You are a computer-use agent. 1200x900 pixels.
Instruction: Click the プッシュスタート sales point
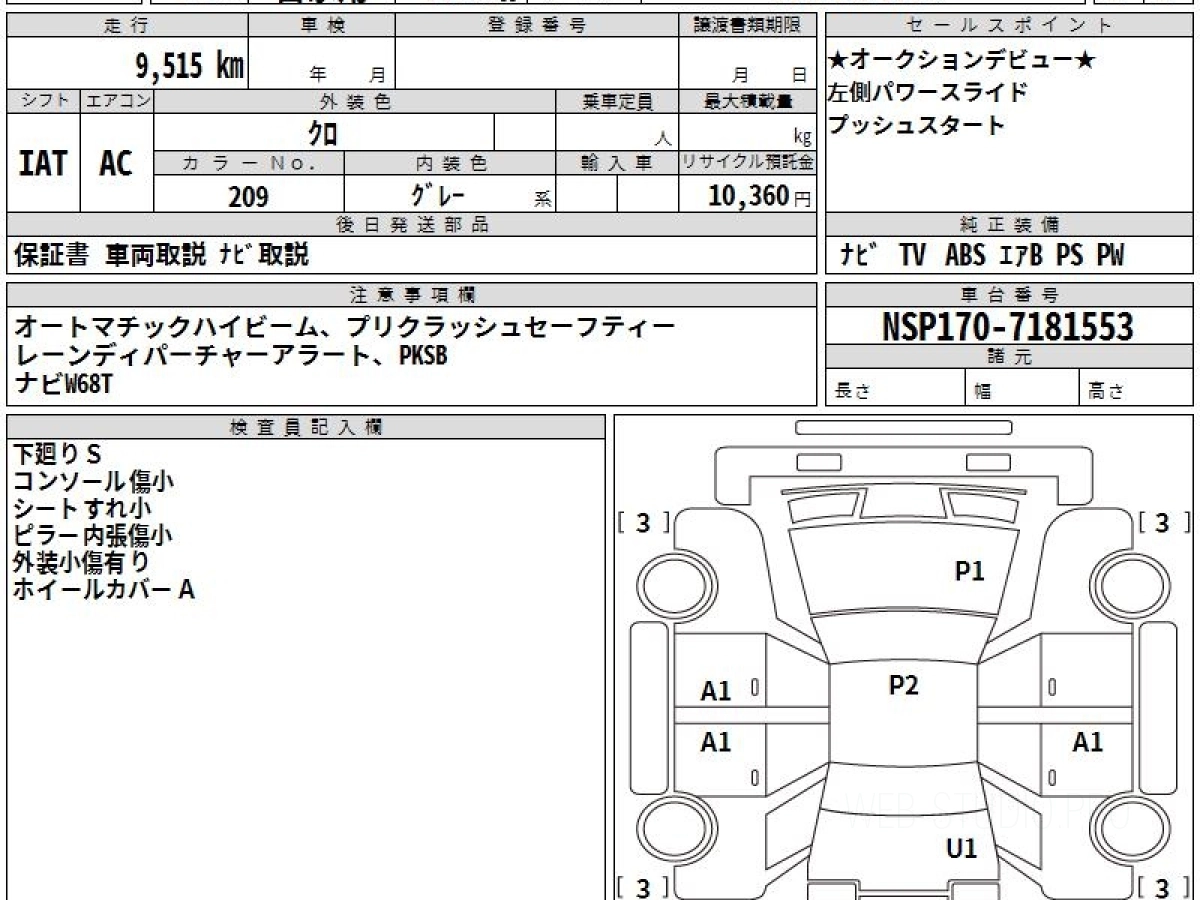[x=916, y=125]
